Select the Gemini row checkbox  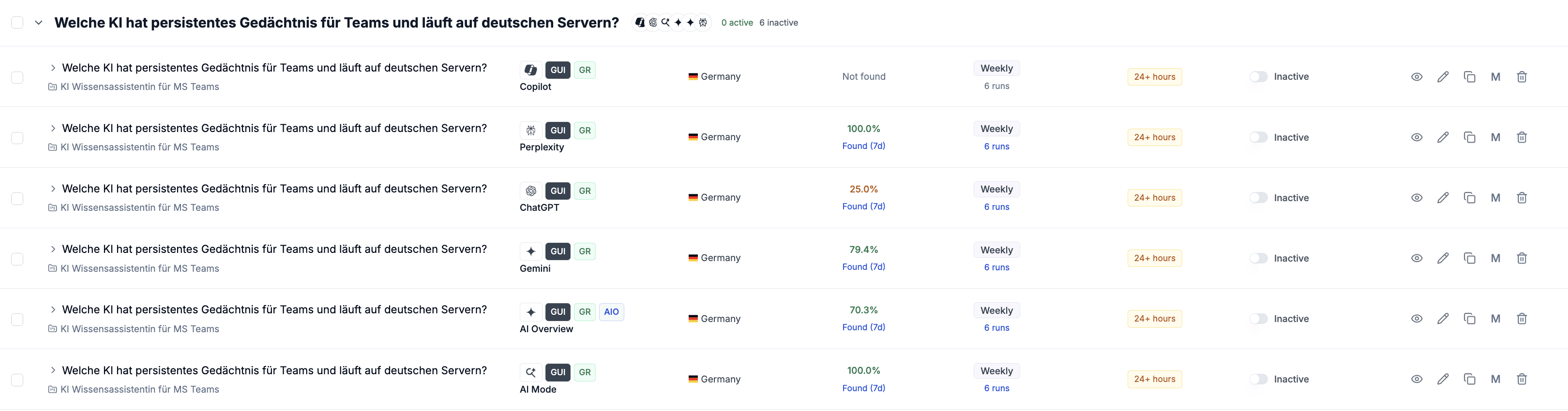pos(17,259)
